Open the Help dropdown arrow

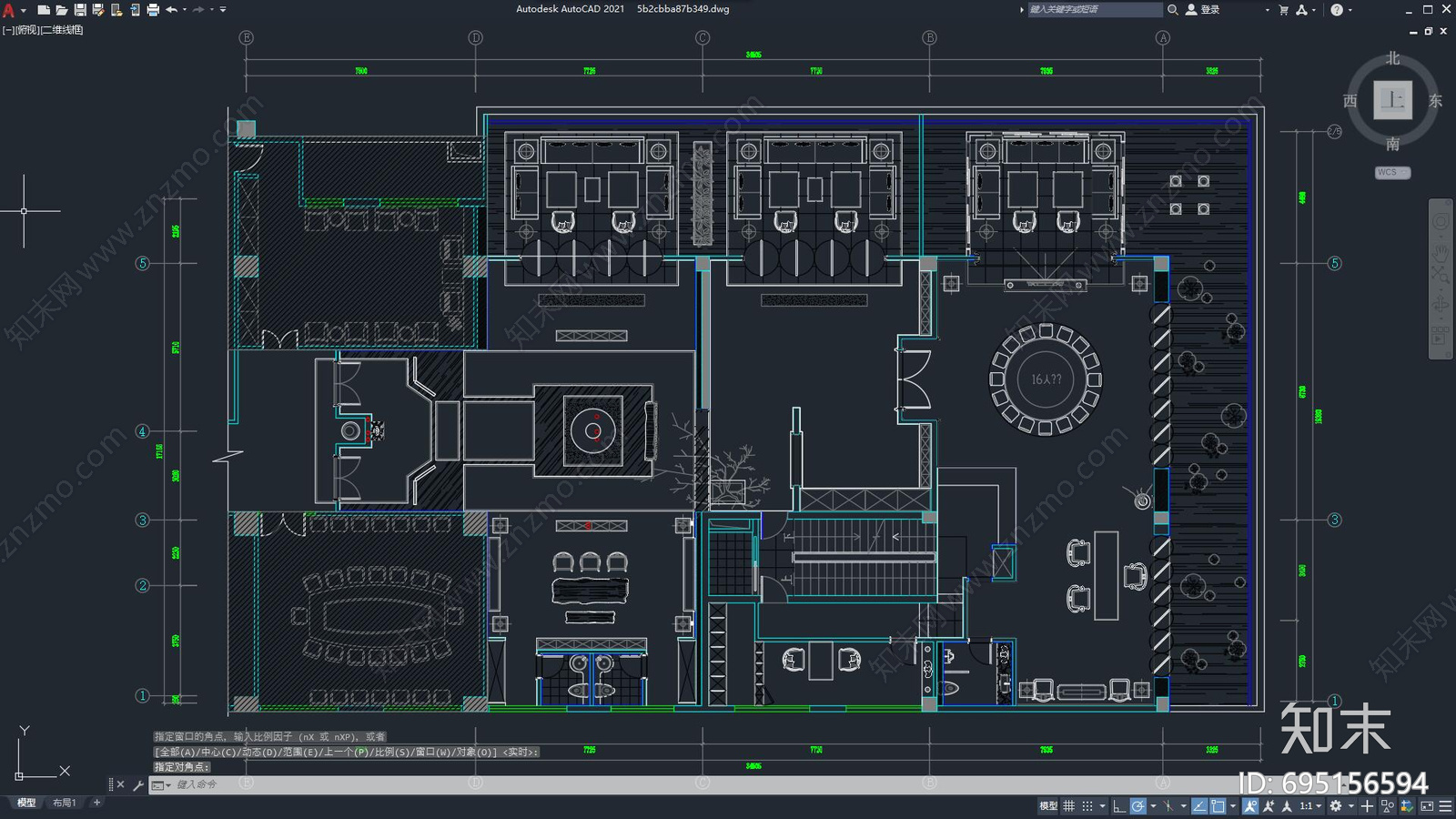point(1350,10)
